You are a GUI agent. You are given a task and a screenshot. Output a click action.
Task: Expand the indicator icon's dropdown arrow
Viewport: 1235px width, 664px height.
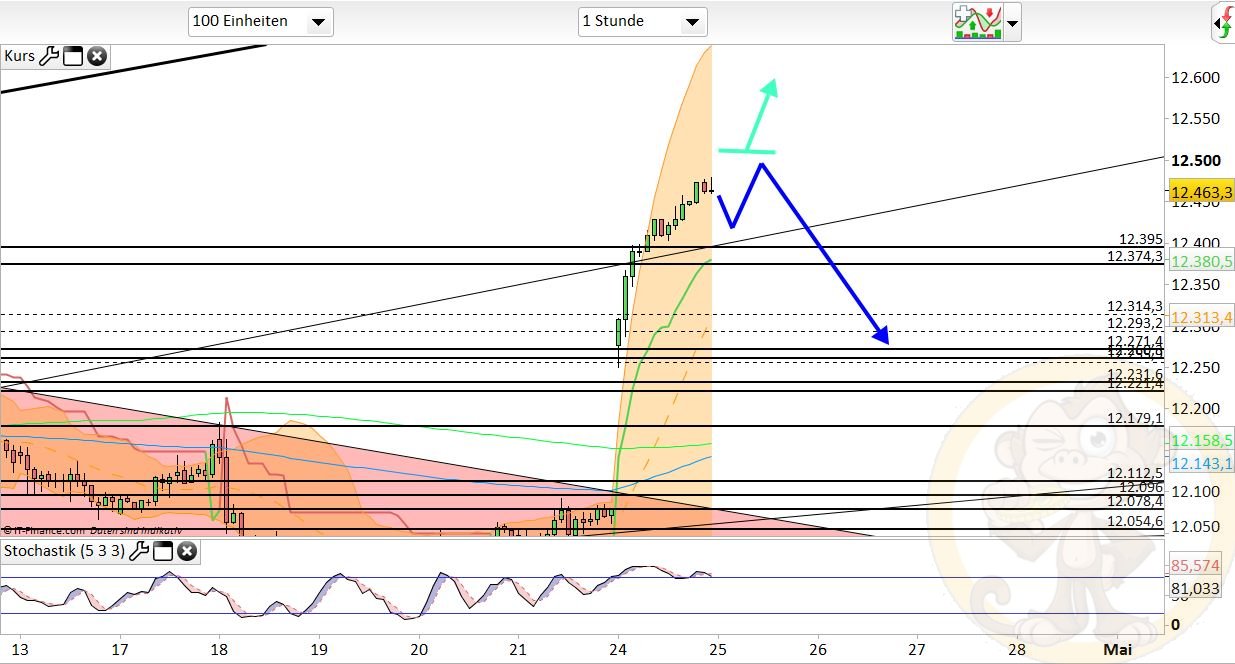(1011, 22)
